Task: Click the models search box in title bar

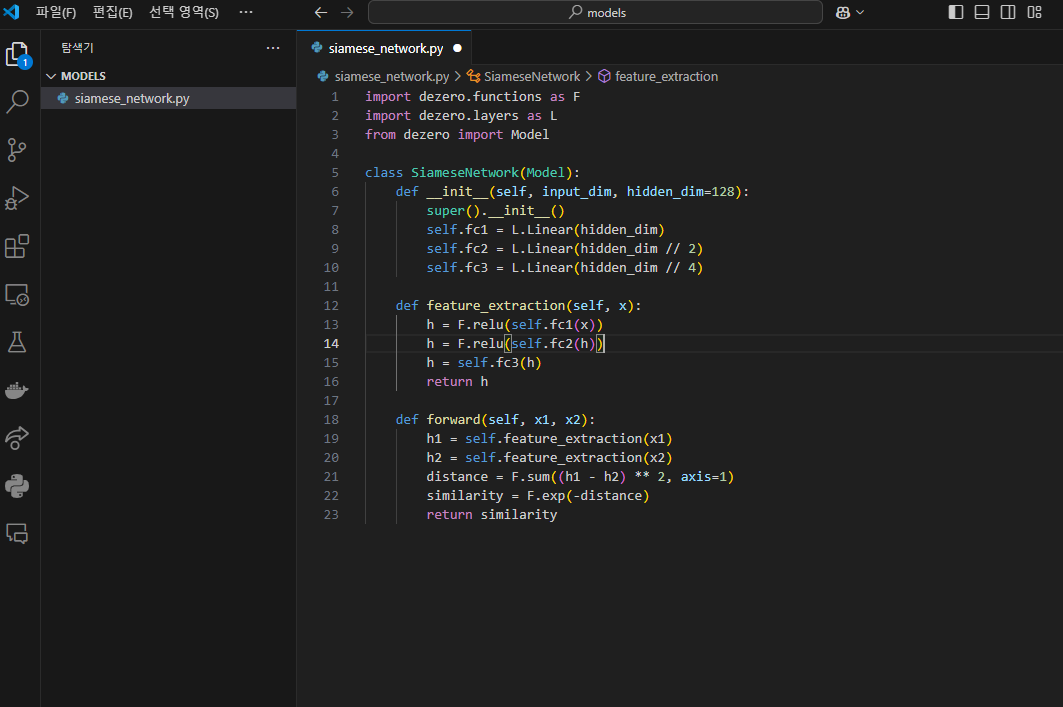Action: (595, 12)
